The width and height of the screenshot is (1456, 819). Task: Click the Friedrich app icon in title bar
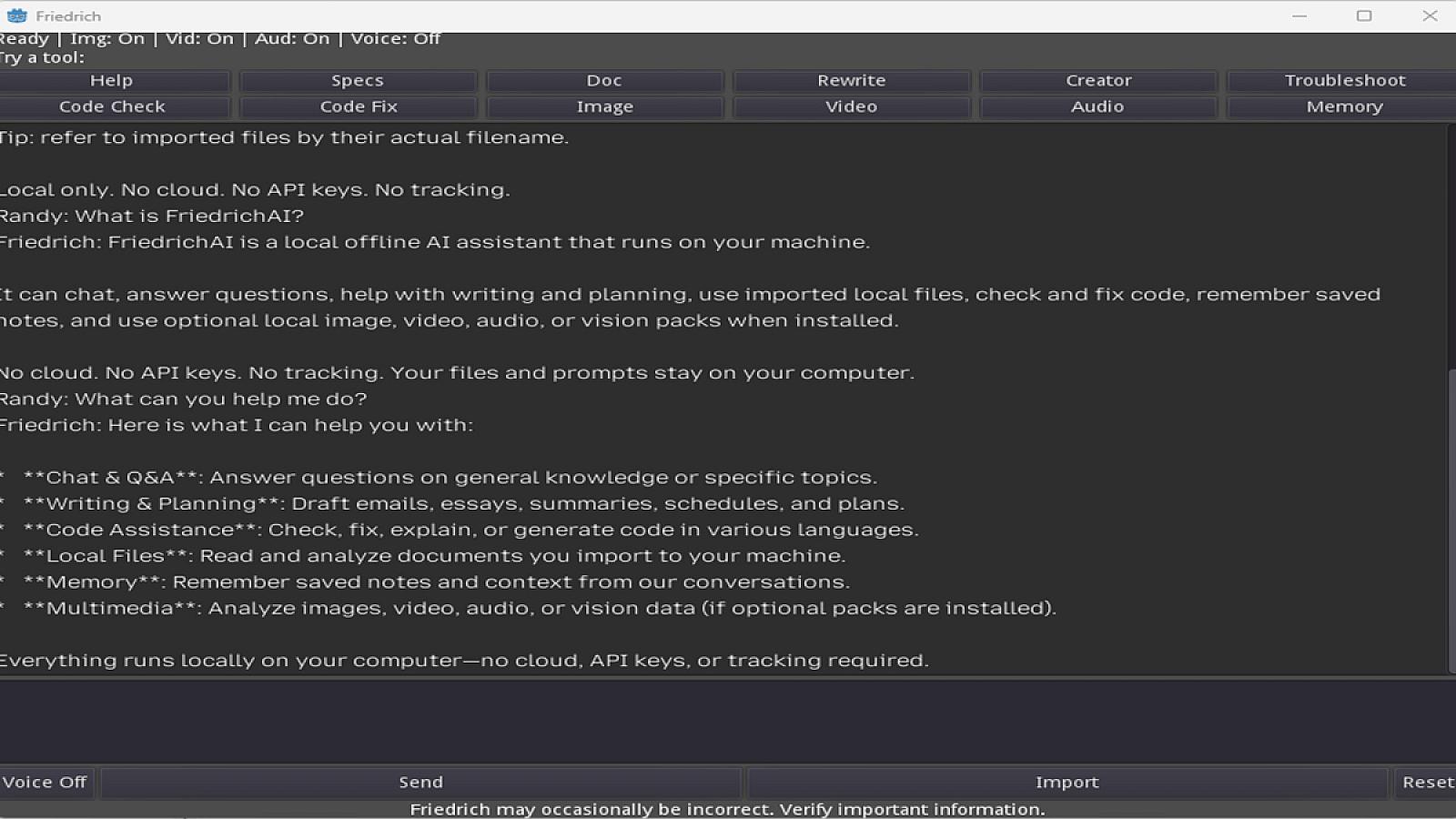point(17,15)
